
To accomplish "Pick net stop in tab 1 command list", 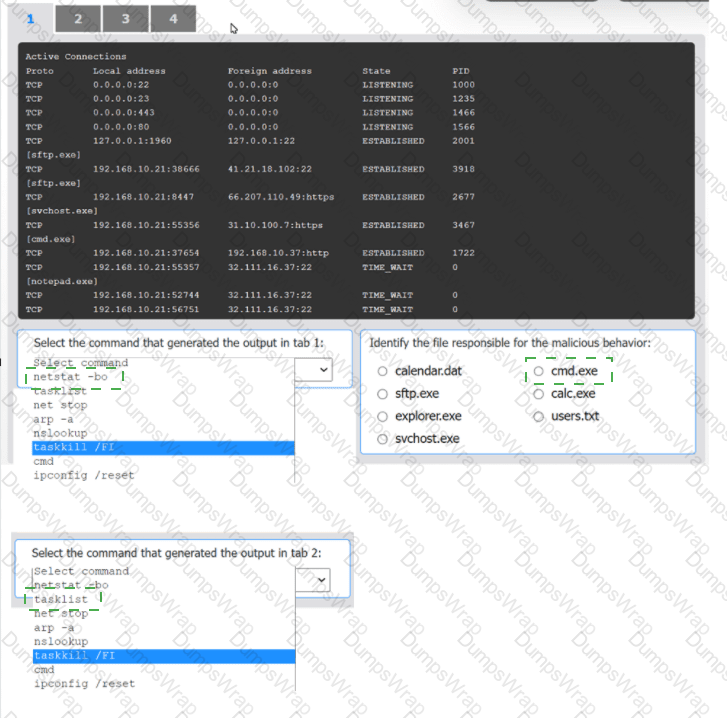I will point(60,405).
